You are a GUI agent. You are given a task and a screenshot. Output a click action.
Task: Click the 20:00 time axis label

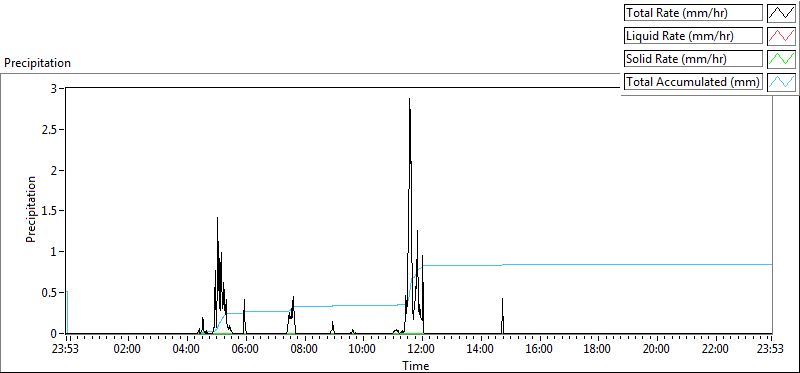657,350
